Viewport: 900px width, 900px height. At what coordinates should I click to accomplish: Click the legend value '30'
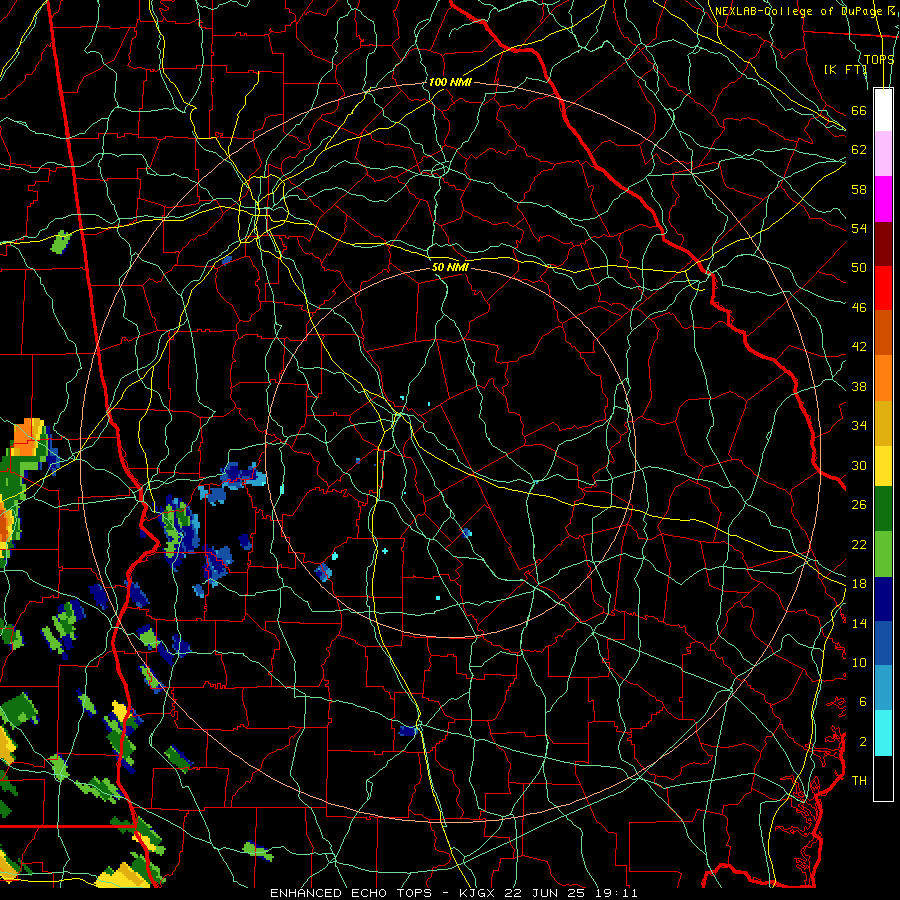point(859,465)
